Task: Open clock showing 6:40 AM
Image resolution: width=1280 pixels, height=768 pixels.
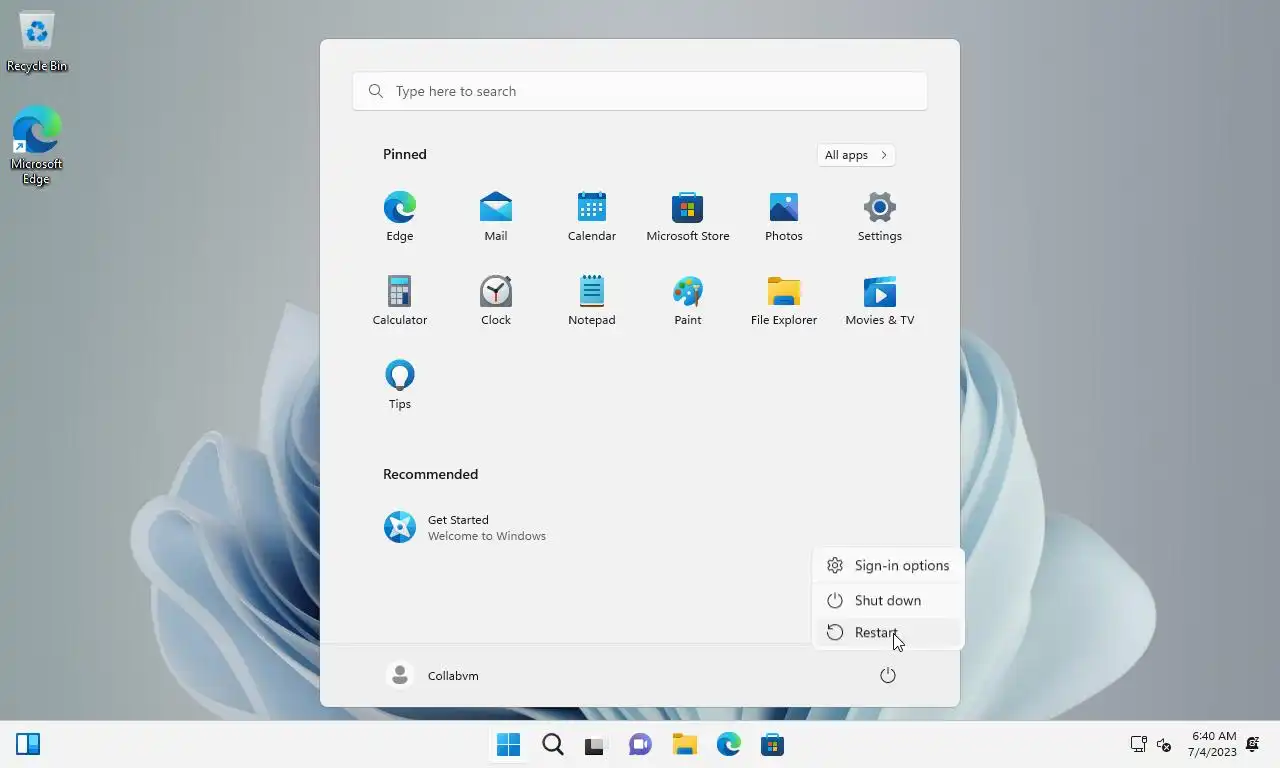Action: 1214,744
